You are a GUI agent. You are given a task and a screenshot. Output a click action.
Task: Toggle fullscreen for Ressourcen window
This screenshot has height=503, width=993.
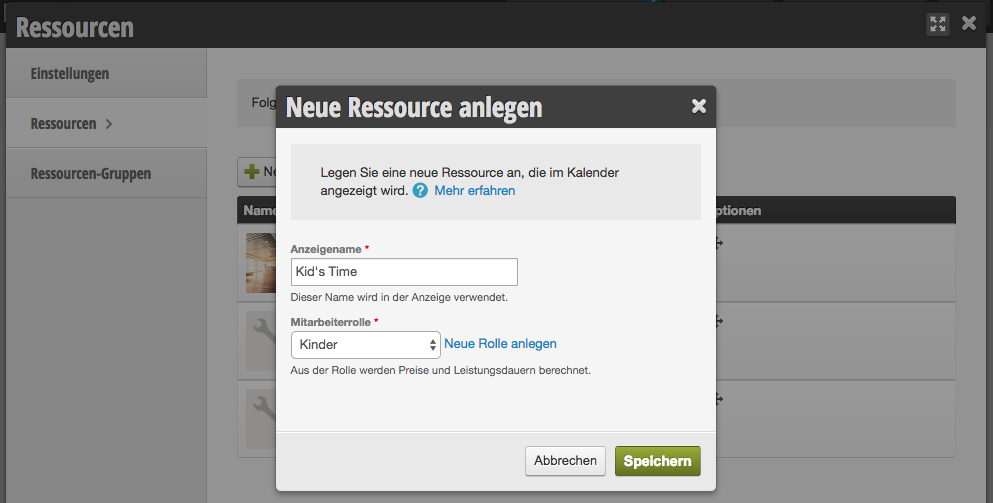click(x=938, y=24)
